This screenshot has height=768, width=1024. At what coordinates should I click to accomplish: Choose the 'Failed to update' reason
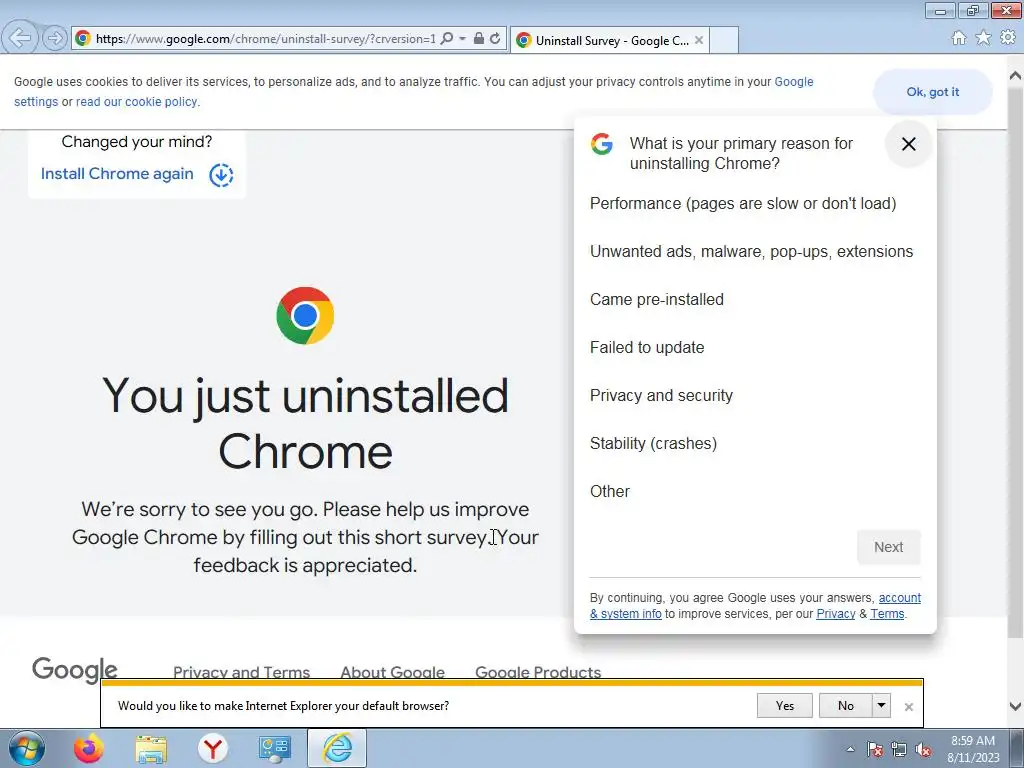point(647,347)
